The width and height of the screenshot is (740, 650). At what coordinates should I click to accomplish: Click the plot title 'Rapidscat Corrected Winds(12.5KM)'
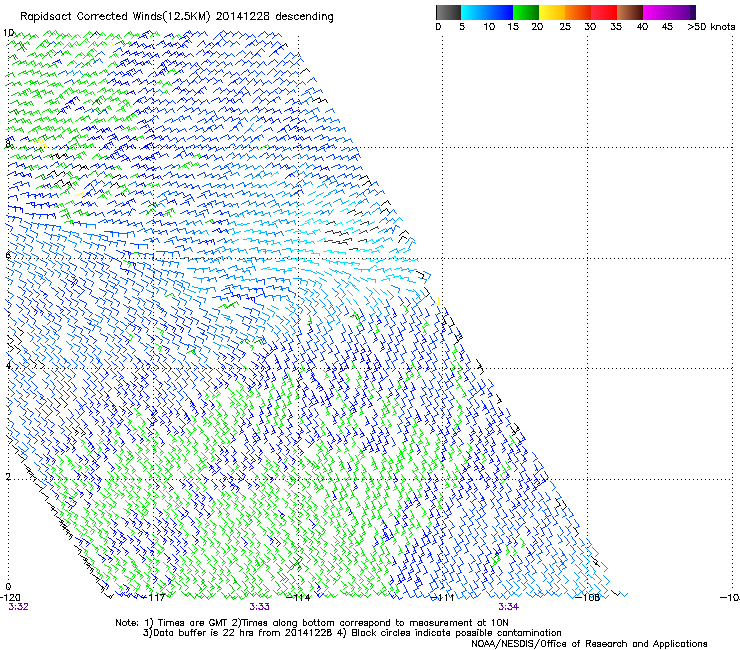tap(115, 17)
